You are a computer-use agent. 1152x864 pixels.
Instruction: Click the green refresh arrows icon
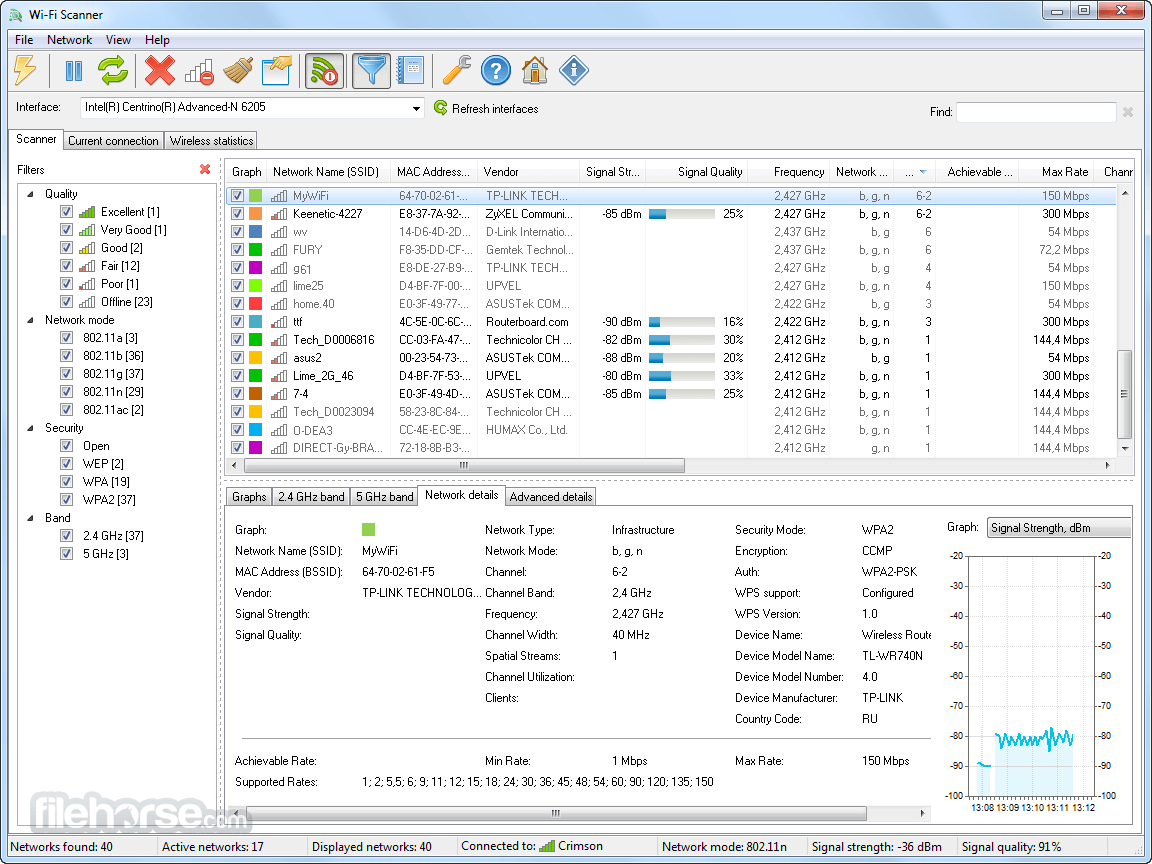pyautogui.click(x=113, y=71)
